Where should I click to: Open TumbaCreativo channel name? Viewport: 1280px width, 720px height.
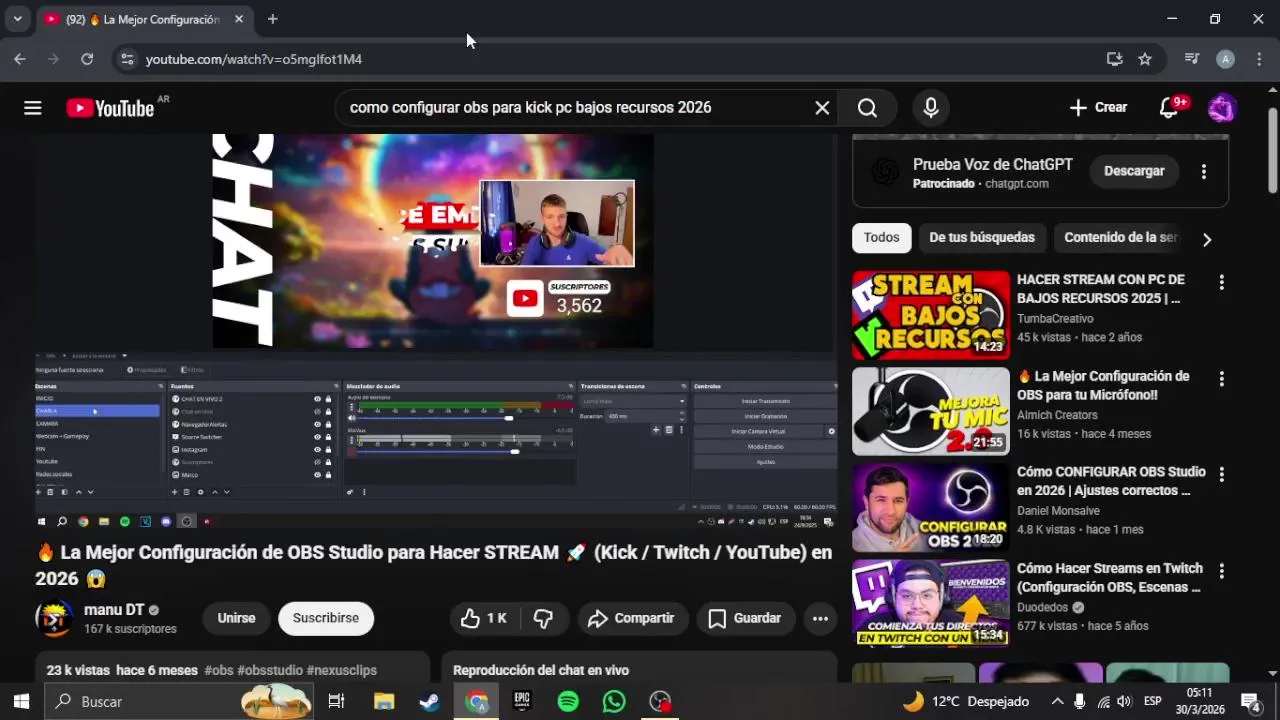click(1055, 319)
